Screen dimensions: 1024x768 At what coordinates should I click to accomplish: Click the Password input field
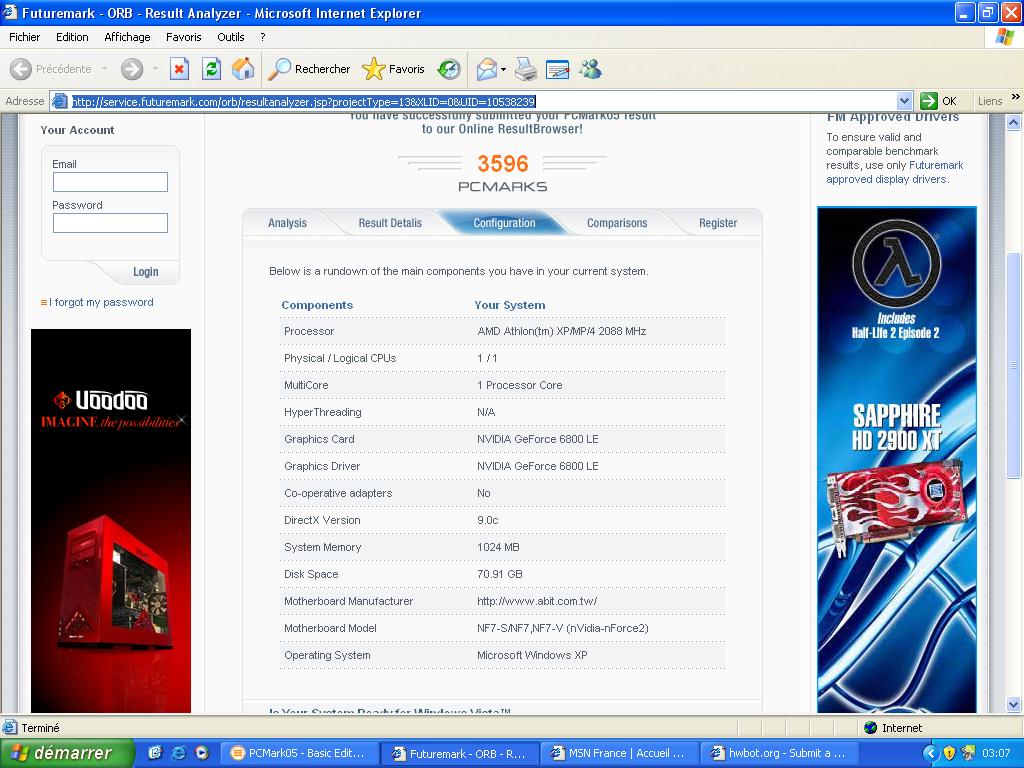[x=110, y=223]
